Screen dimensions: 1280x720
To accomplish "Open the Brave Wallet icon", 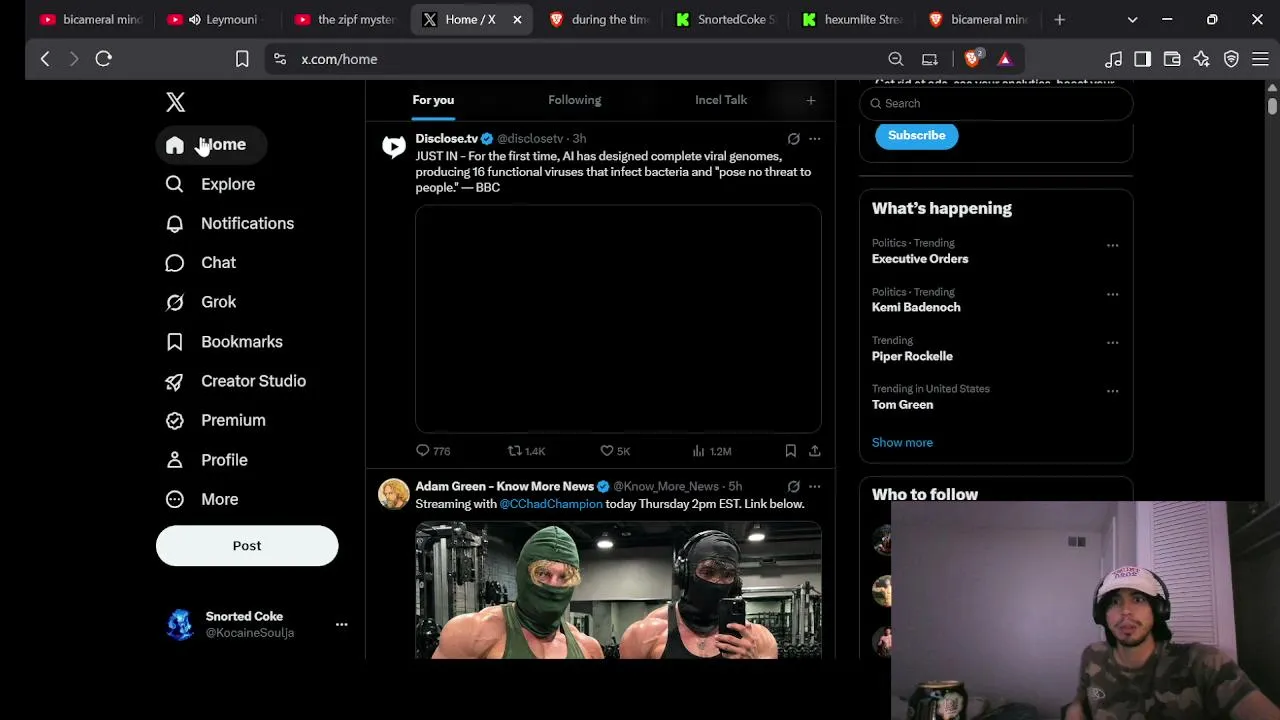I will pos(1172,59).
